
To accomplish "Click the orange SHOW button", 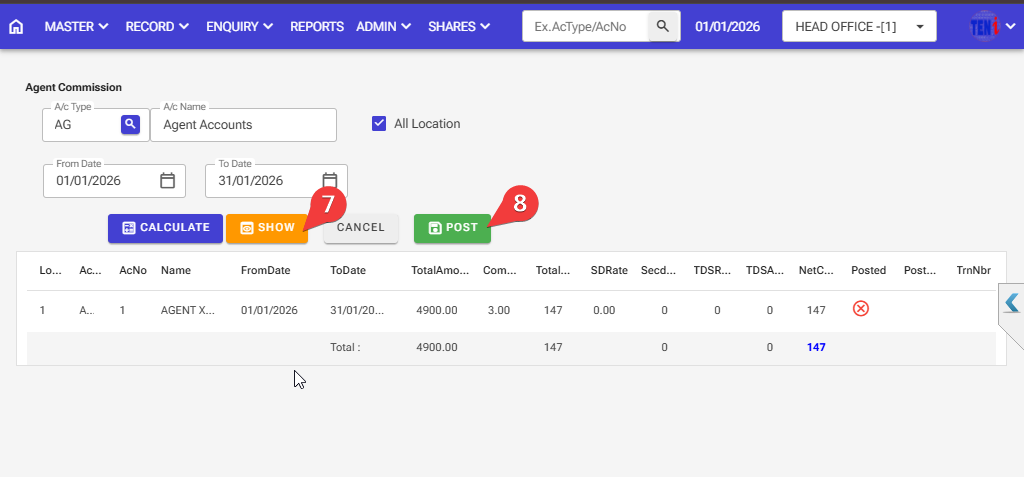I will point(266,228).
